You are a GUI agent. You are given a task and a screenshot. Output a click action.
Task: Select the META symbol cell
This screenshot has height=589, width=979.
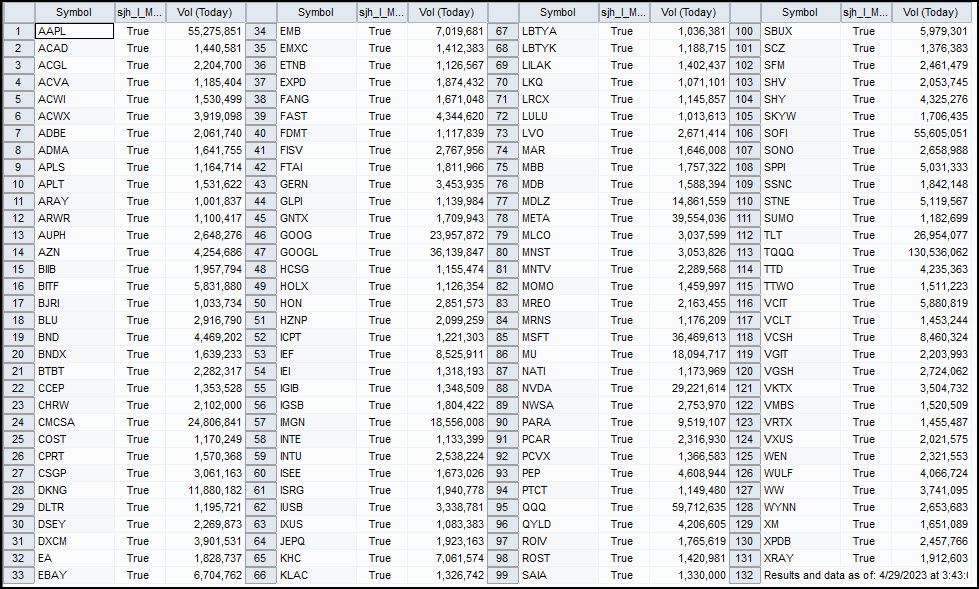pos(559,218)
